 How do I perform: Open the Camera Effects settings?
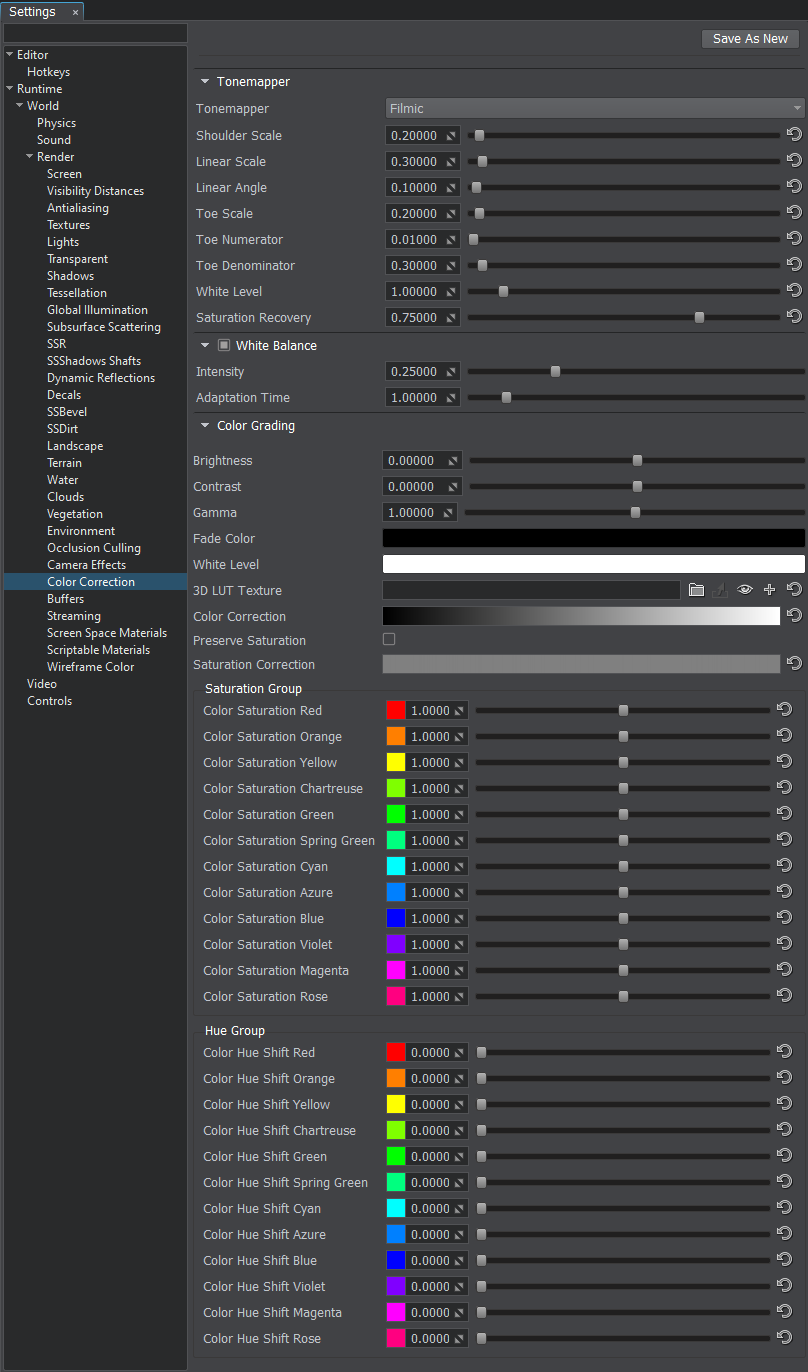(86, 565)
